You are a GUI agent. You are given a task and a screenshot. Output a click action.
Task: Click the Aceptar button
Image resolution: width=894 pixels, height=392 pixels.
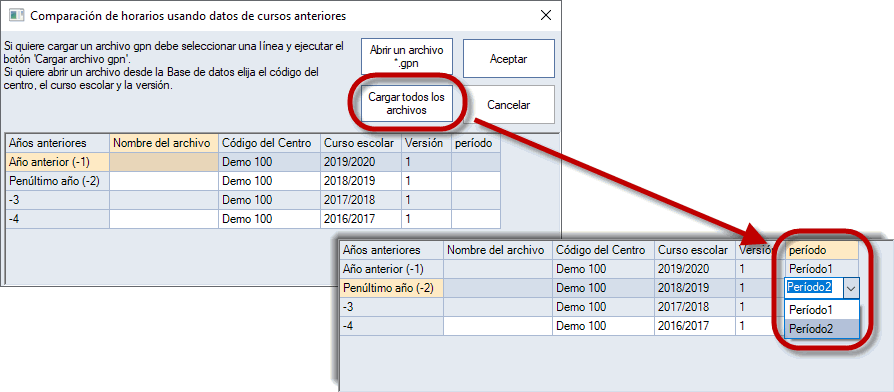(x=508, y=59)
